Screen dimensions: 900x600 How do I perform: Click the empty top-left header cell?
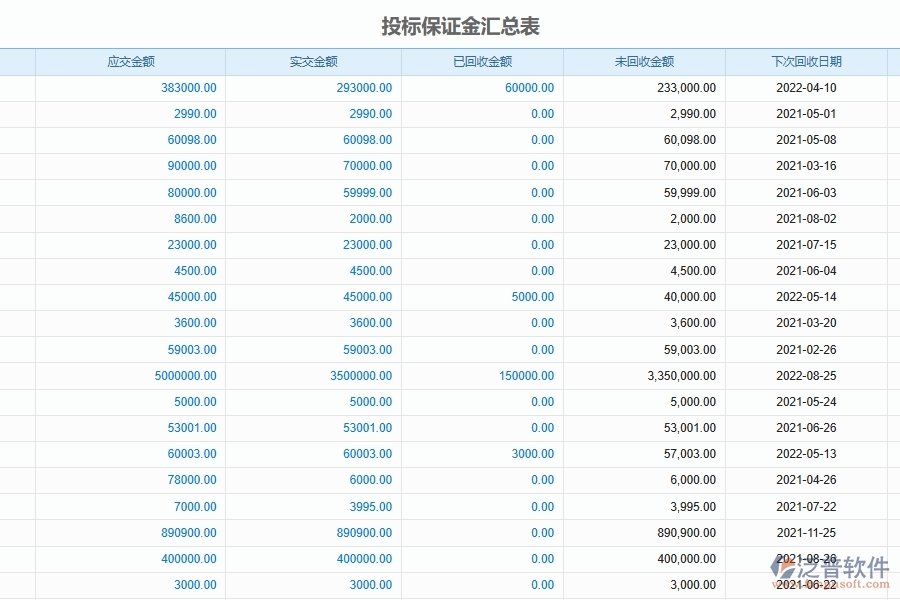coord(15,61)
